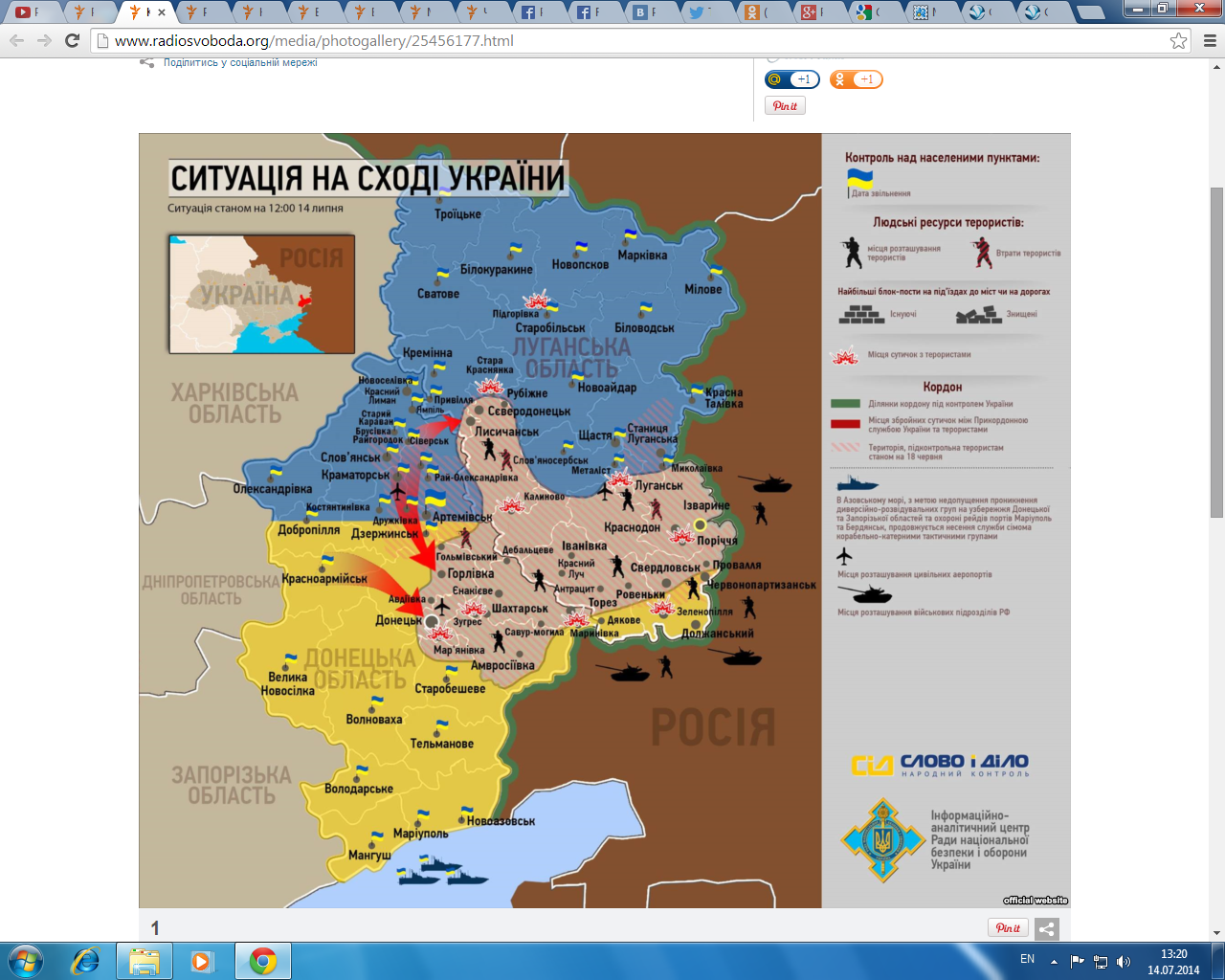The width and height of the screenshot is (1225, 980).
Task: Bookmark this page with the star icon
Action: [1178, 41]
